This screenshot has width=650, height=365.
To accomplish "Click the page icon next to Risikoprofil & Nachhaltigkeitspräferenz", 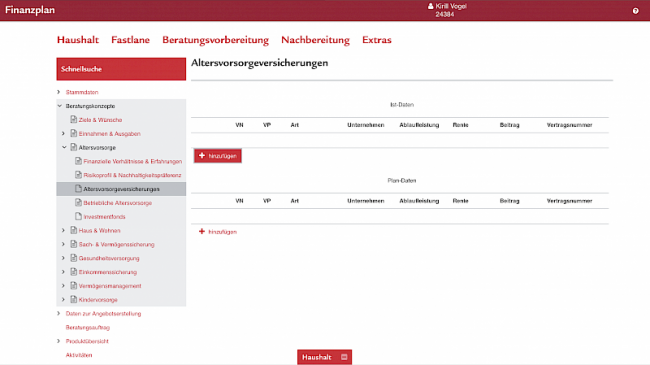I will tap(78, 175).
